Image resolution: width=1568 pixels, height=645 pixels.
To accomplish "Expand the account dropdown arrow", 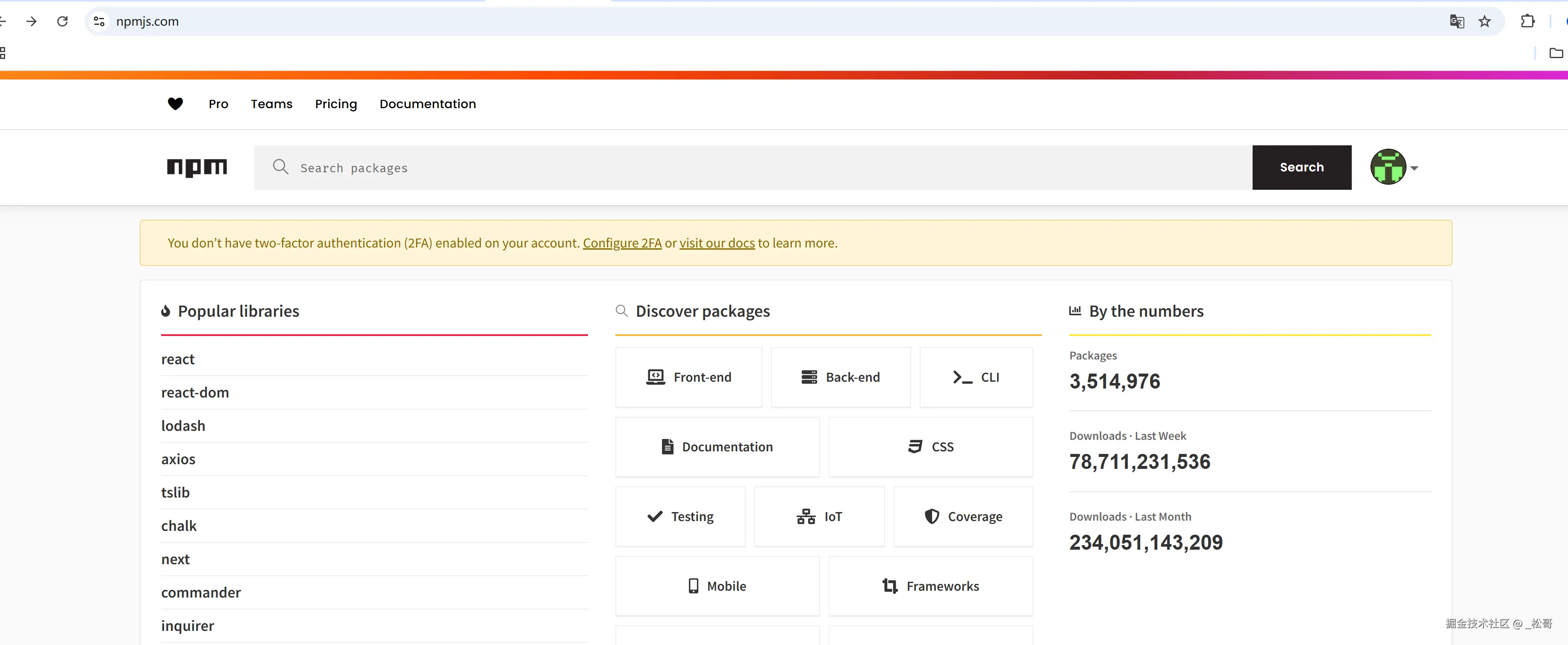I will pyautogui.click(x=1414, y=169).
